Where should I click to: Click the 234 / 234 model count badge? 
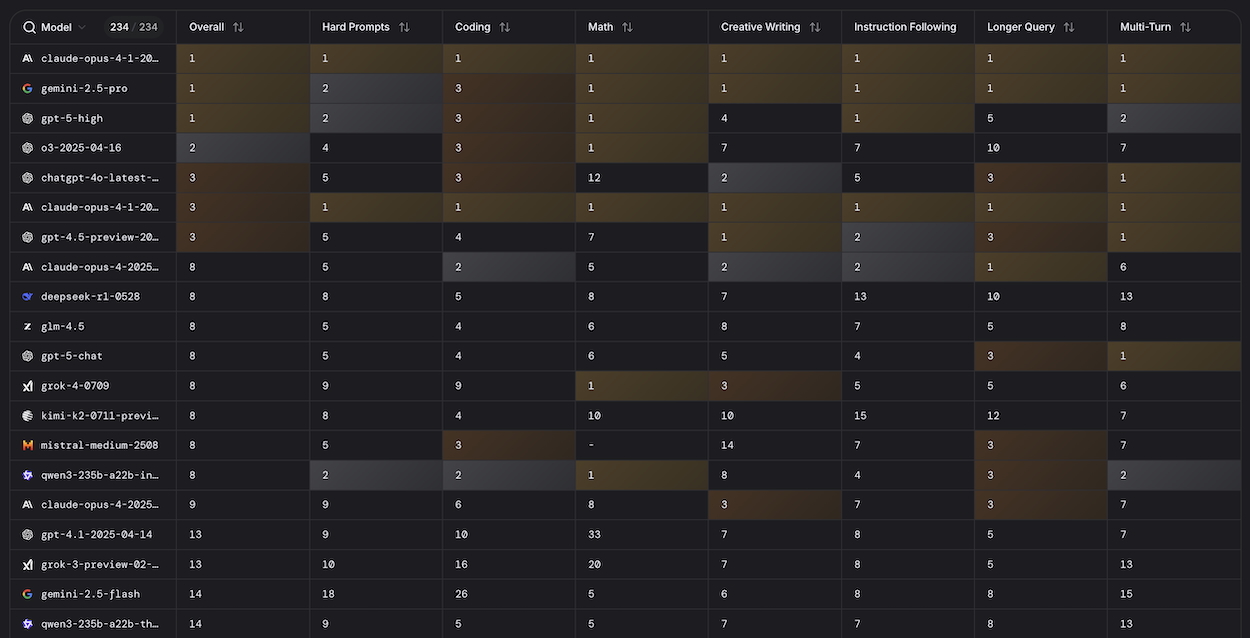133,28
